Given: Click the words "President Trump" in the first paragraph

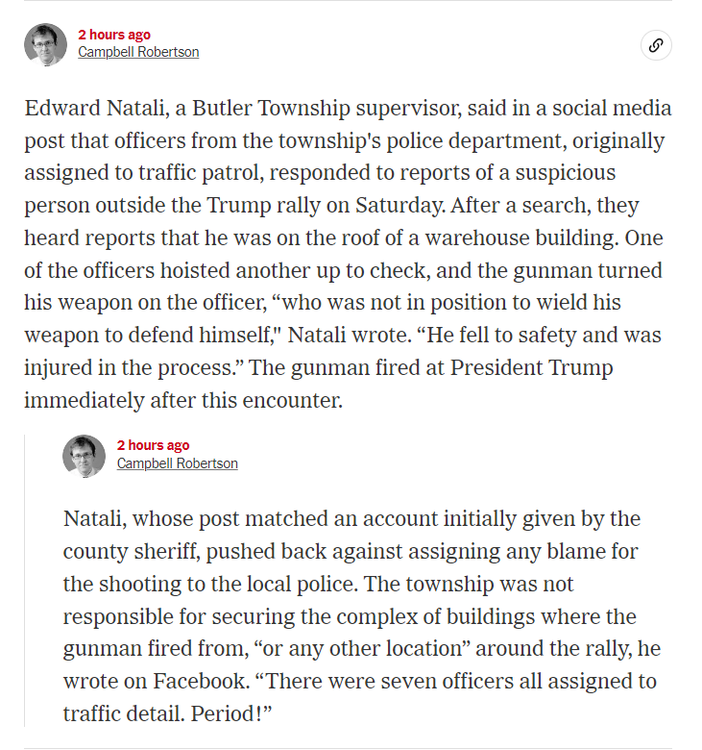Looking at the screenshot, I should coord(531,367).
